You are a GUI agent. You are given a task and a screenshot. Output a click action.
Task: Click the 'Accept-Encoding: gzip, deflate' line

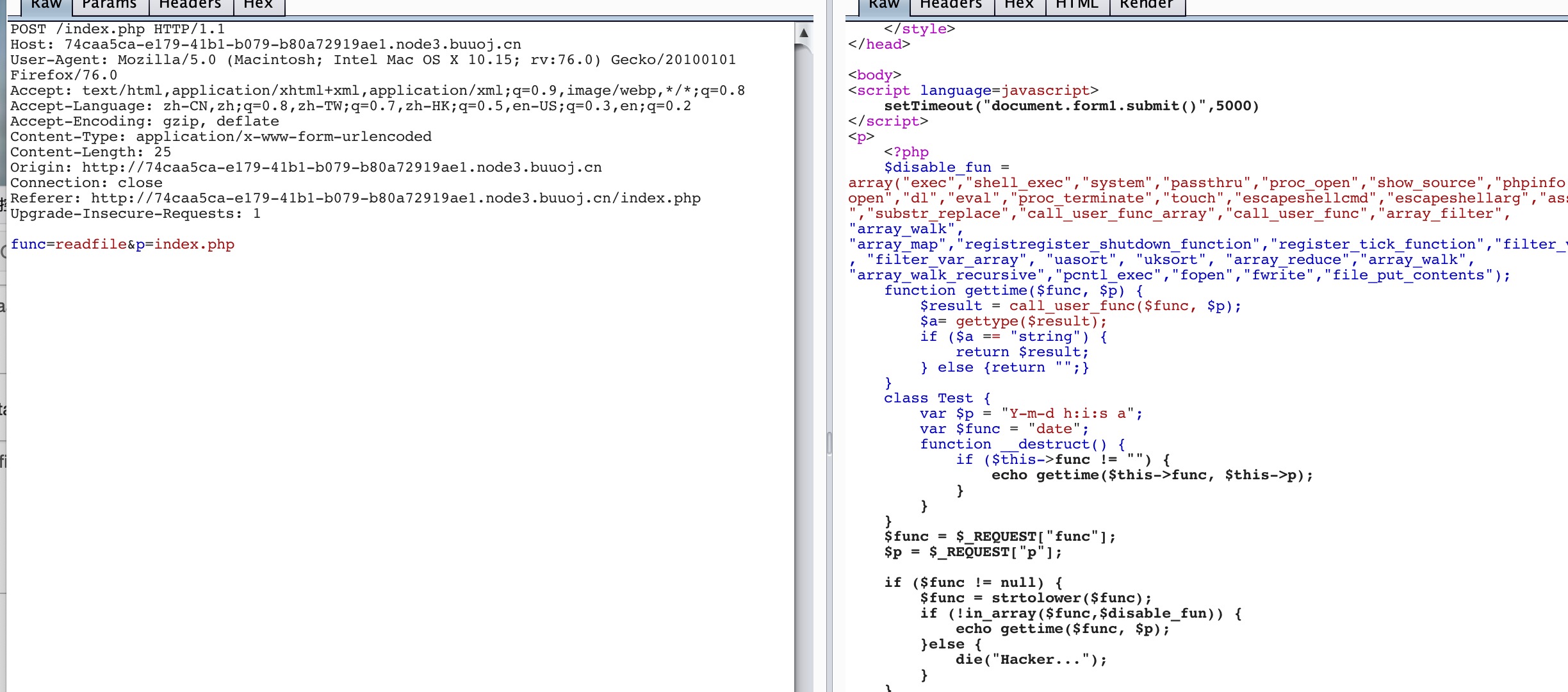[x=145, y=122]
